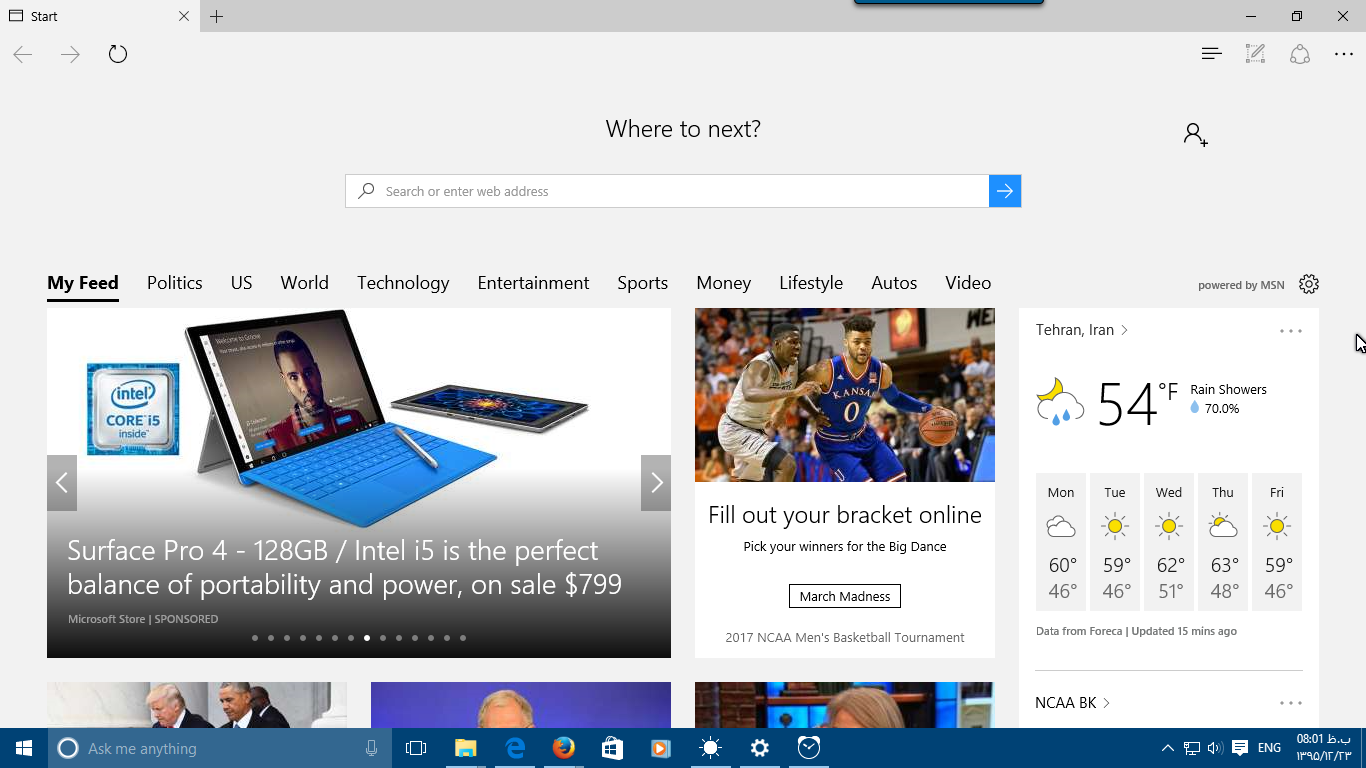Click Cortana Ask me anything box

[220, 748]
